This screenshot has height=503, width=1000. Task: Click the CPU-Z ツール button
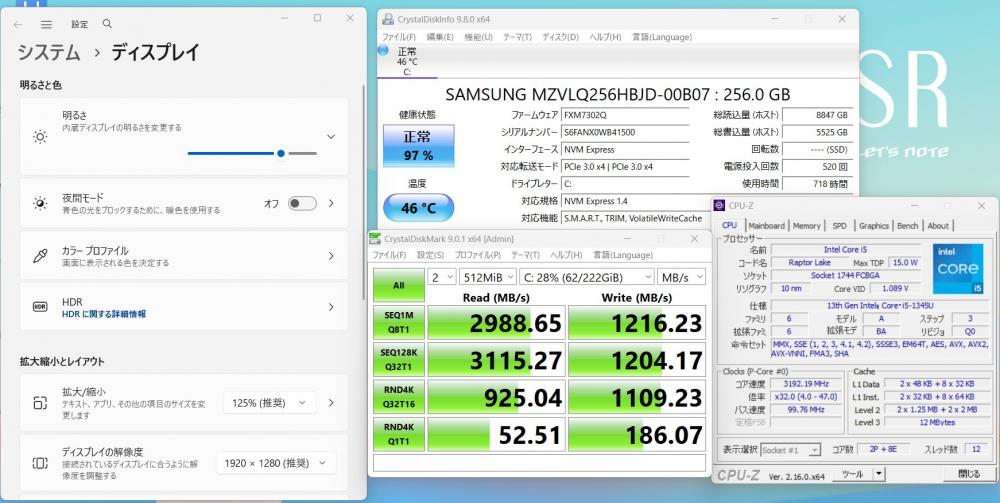(853, 474)
